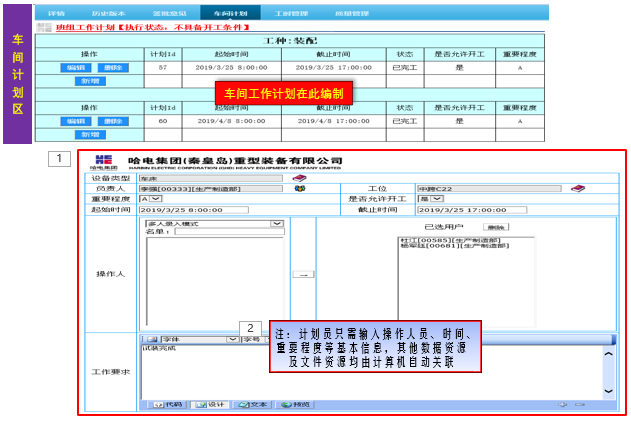Switch editor to 设计 view
631x421 pixels.
(212, 405)
